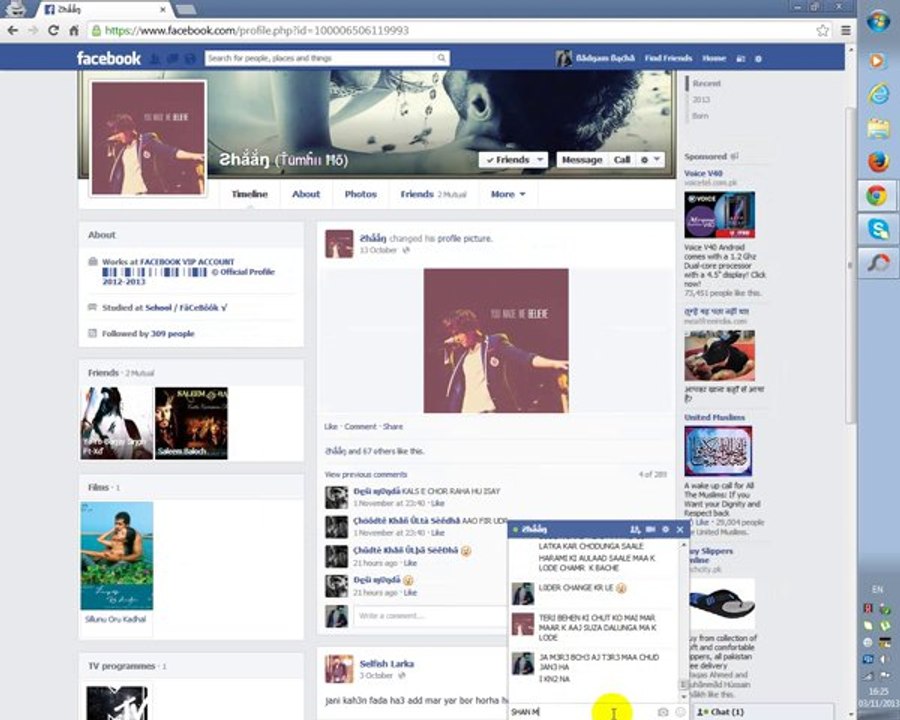Launch Firefox from taskbar
This screenshot has height=720, width=900.
point(878,162)
